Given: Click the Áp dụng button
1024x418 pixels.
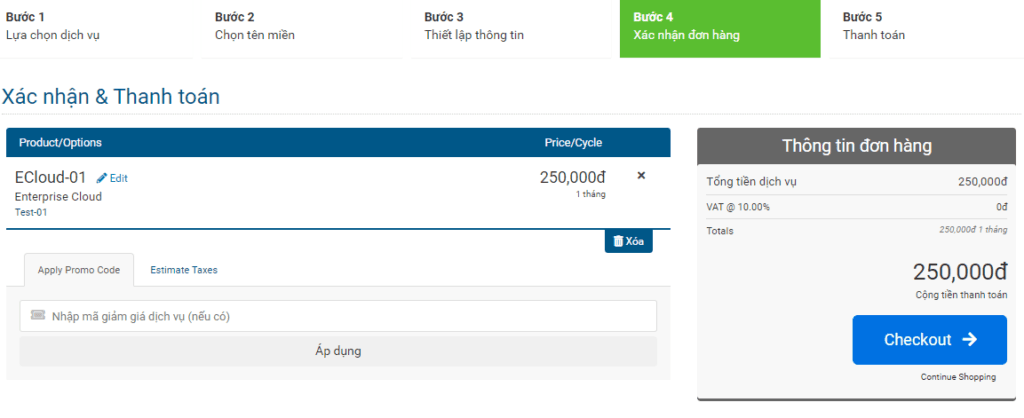Looking at the screenshot, I should 338,351.
